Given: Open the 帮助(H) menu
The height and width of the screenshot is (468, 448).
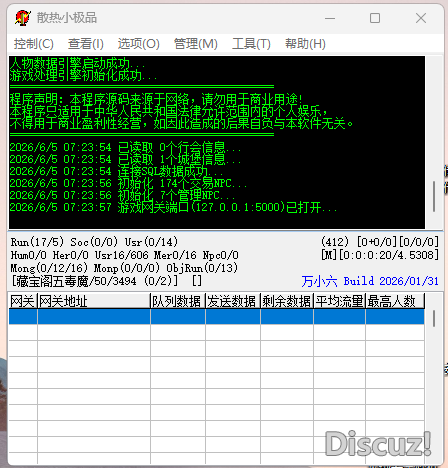Looking at the screenshot, I should pos(305,44).
